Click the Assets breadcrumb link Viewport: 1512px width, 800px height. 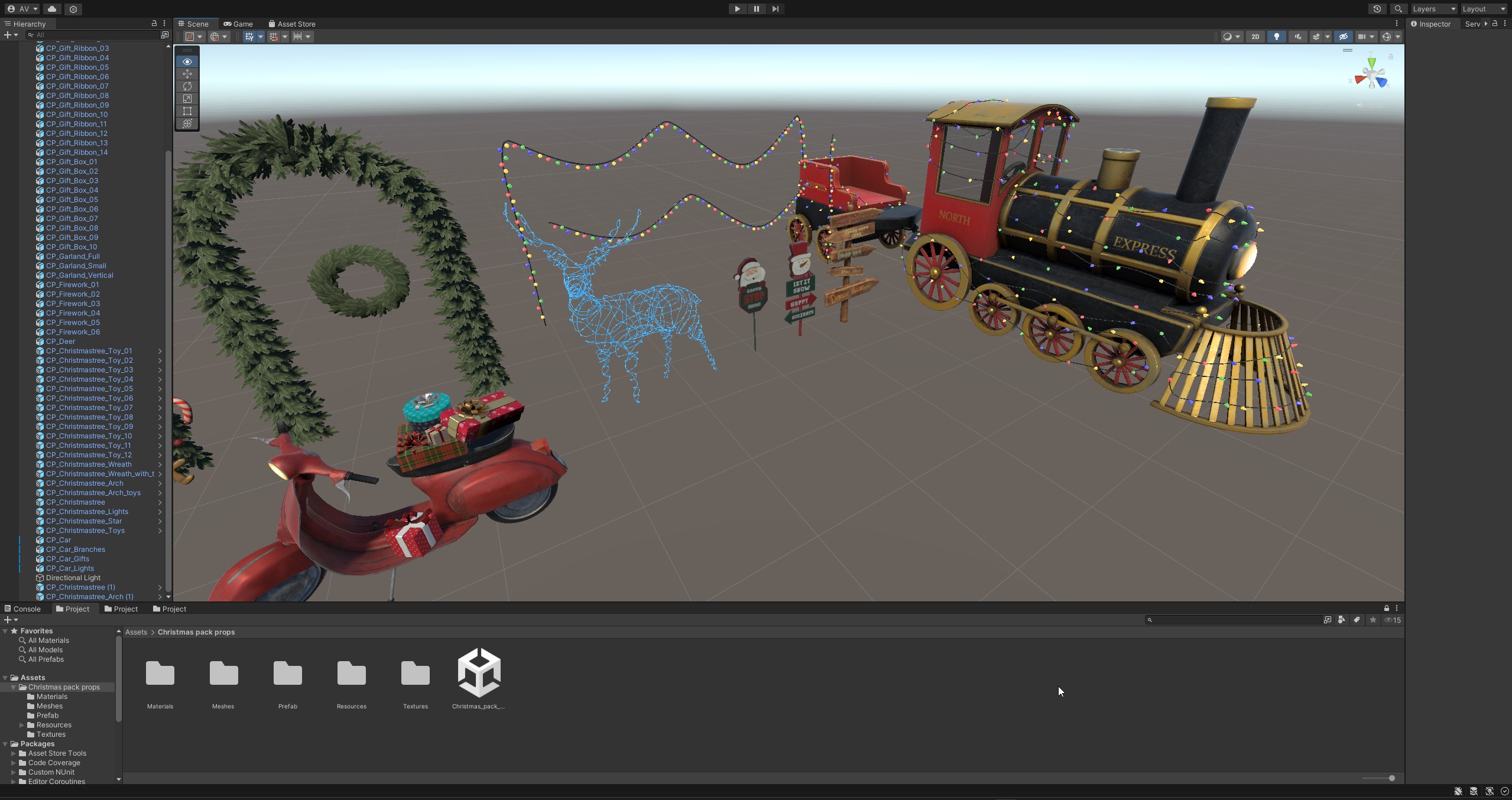click(136, 632)
